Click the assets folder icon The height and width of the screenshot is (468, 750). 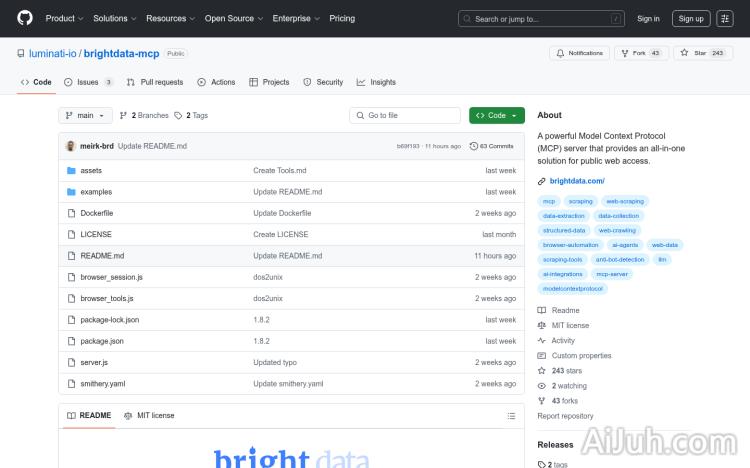[71, 170]
